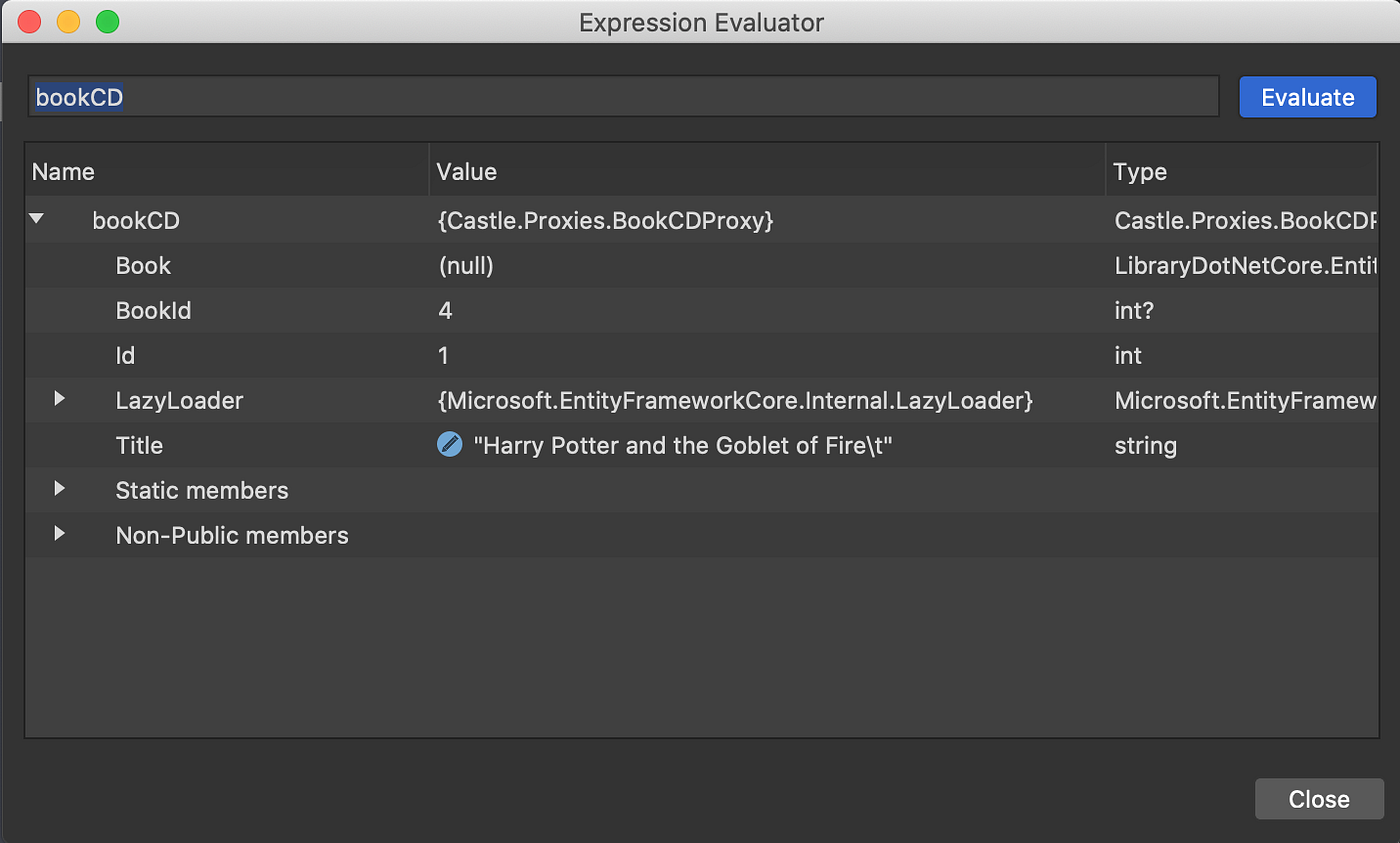The image size is (1400, 843).
Task: Expand Non-Public members
Action: click(60, 534)
